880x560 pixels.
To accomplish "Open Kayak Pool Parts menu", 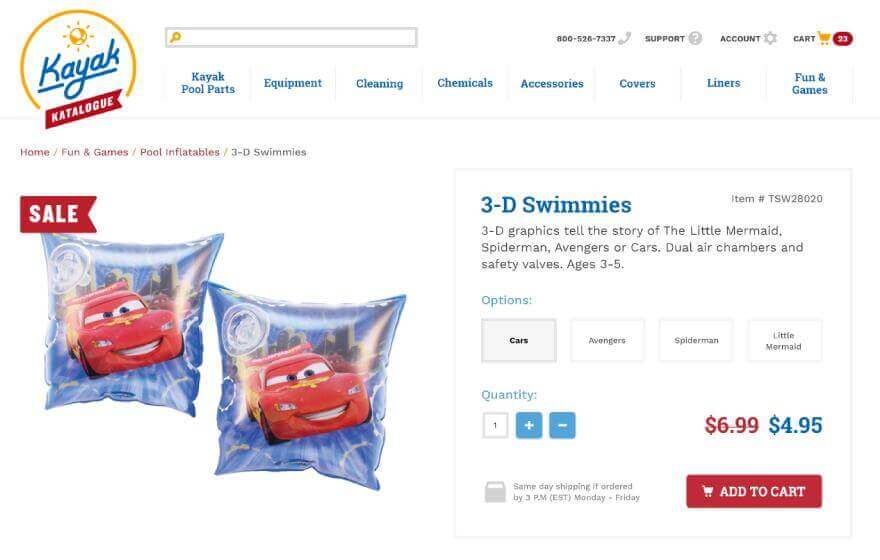I will [x=208, y=83].
